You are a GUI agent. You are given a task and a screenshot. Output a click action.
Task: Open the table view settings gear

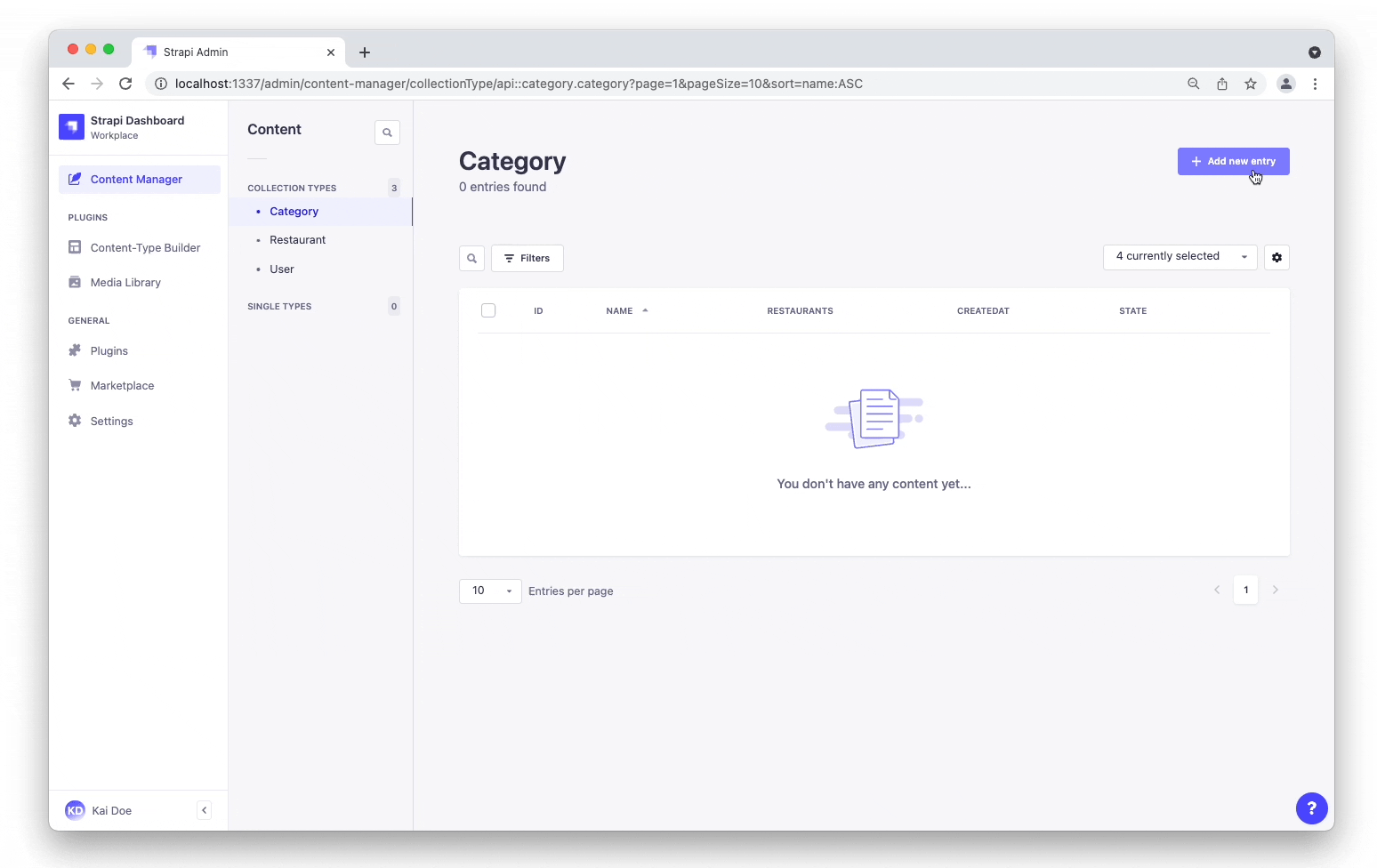(1276, 258)
